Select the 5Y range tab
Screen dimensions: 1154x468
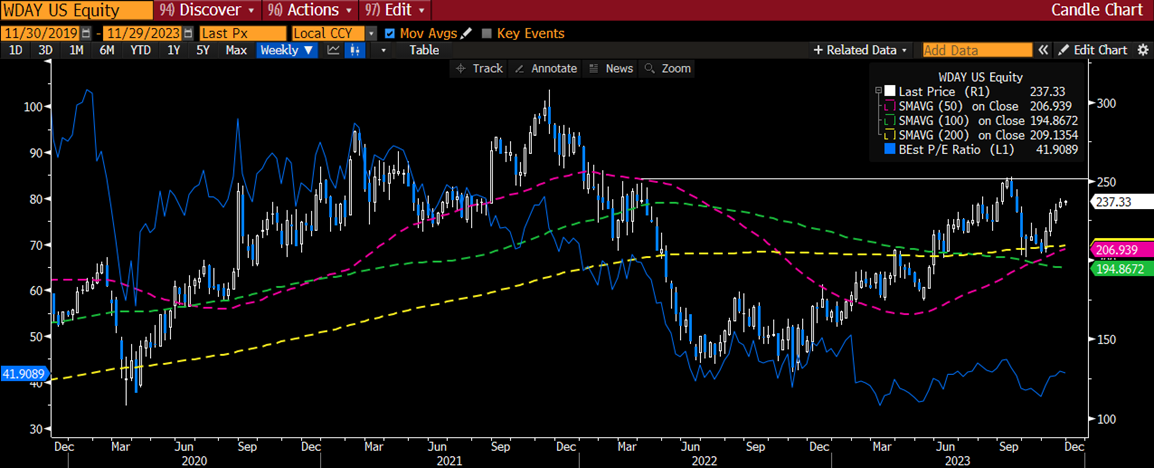[203, 50]
